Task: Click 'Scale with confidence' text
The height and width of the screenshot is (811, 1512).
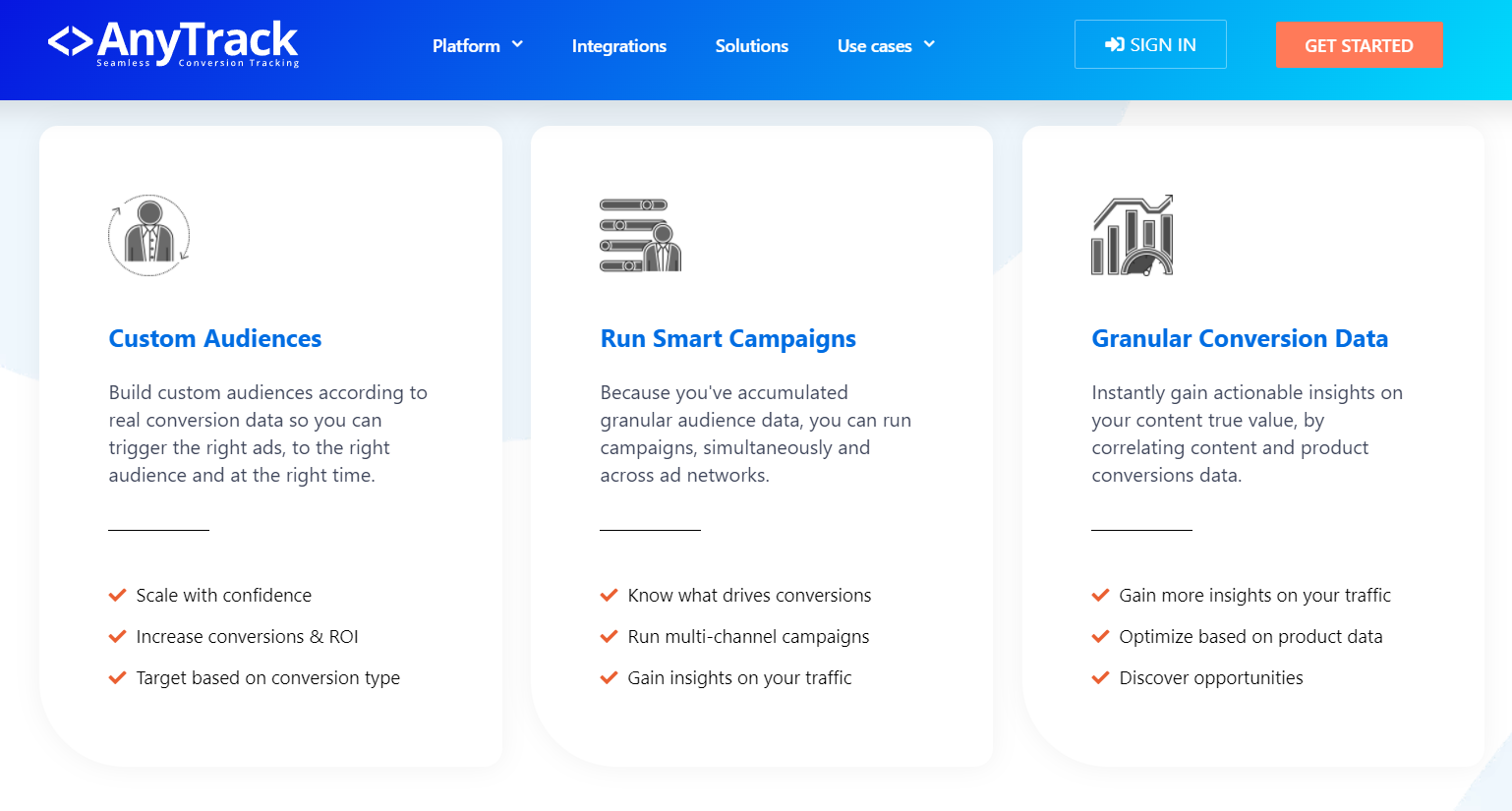Action: (224, 595)
